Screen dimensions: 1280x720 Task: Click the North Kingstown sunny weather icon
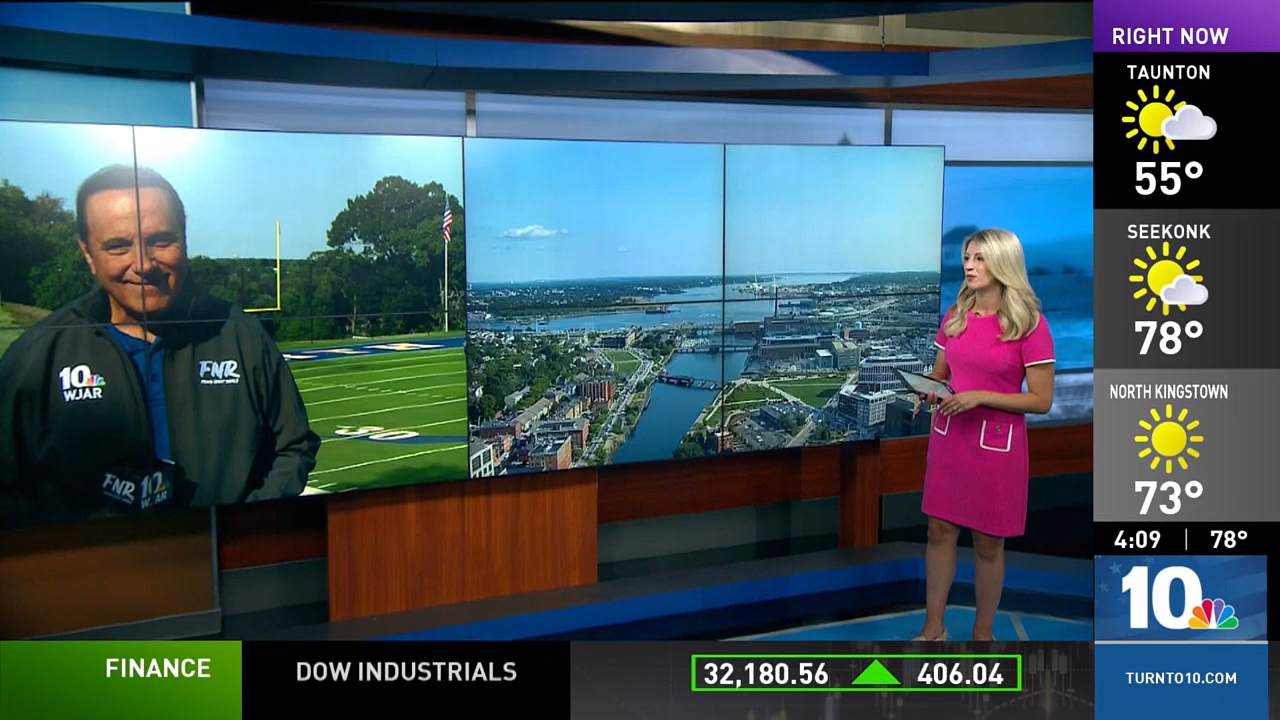[1168, 439]
